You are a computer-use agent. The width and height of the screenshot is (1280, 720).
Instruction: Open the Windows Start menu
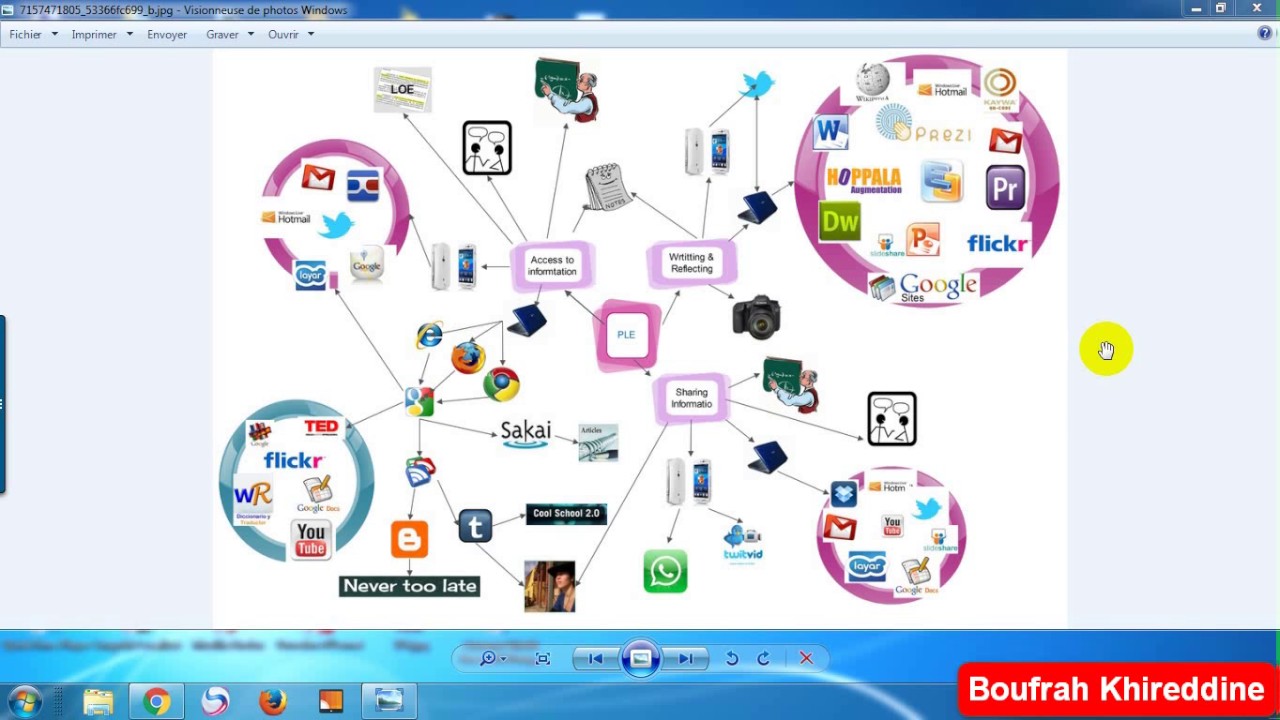25,701
